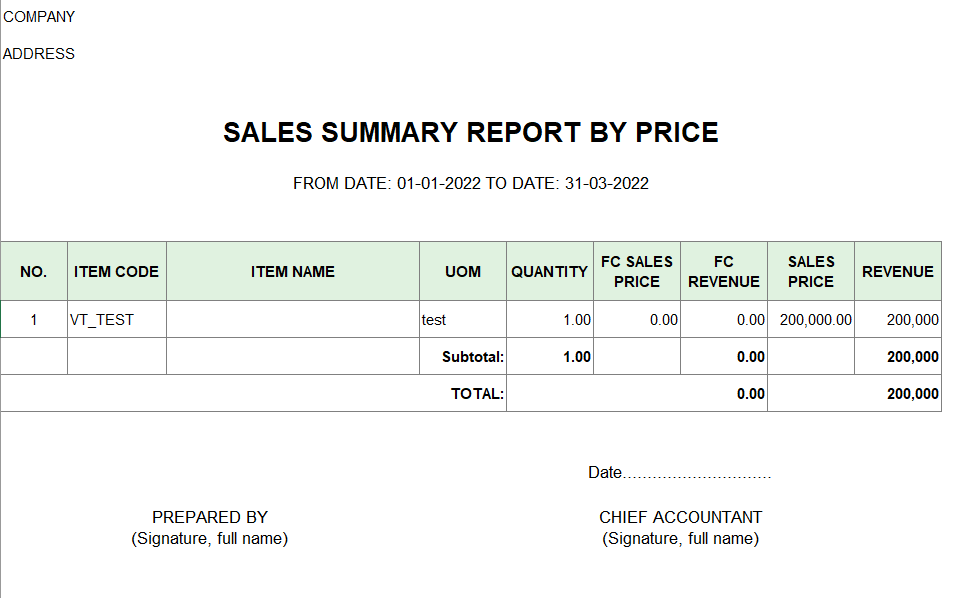
Task: Click the SALES PRICE header cell
Action: [811, 272]
